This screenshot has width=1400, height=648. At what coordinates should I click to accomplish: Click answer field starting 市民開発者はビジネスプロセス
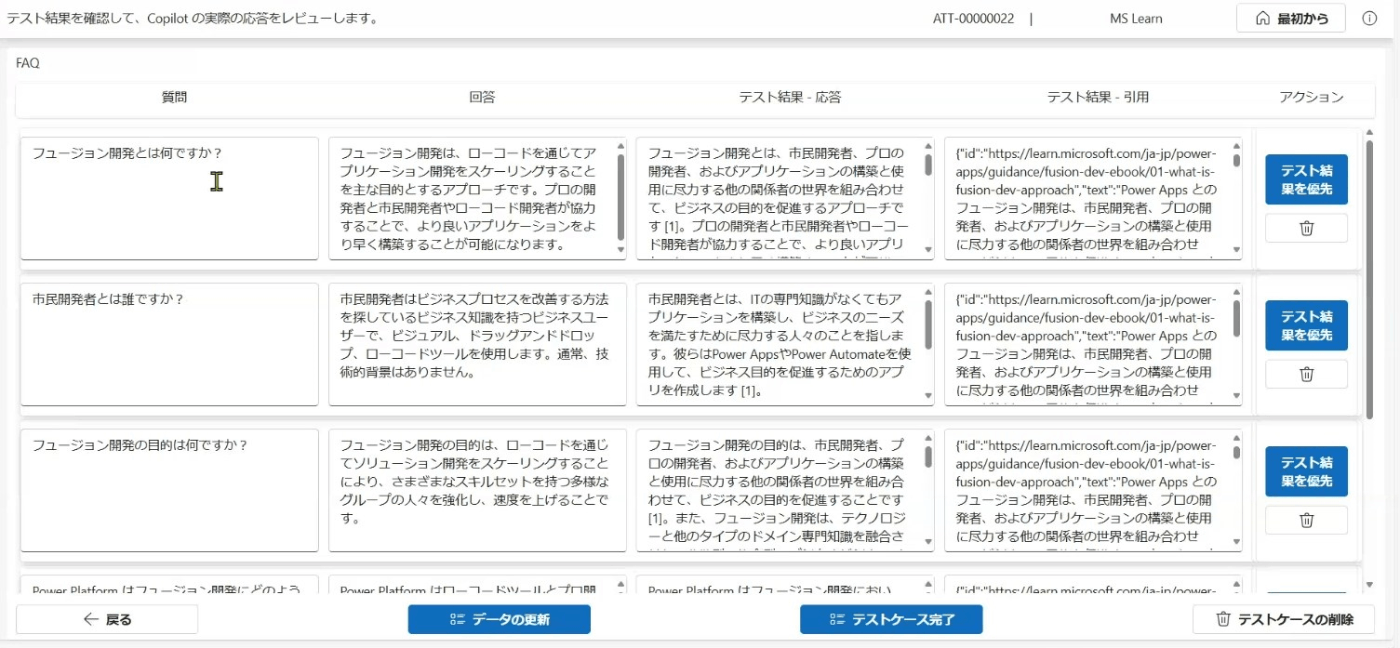(x=478, y=344)
